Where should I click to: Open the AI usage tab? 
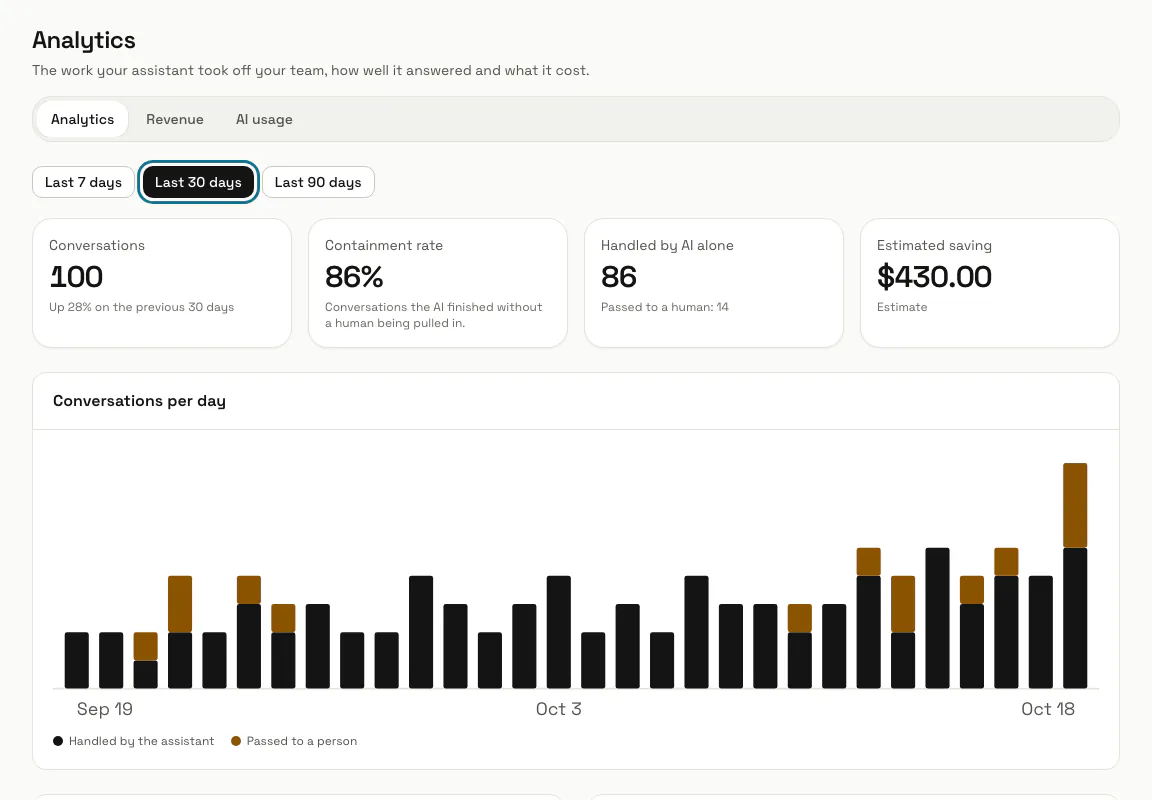[x=264, y=119]
